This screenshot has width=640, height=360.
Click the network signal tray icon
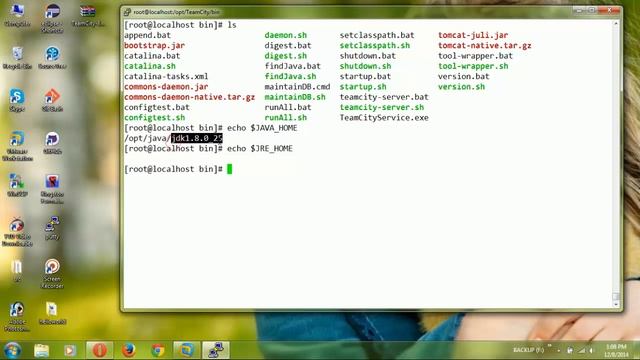(582, 350)
